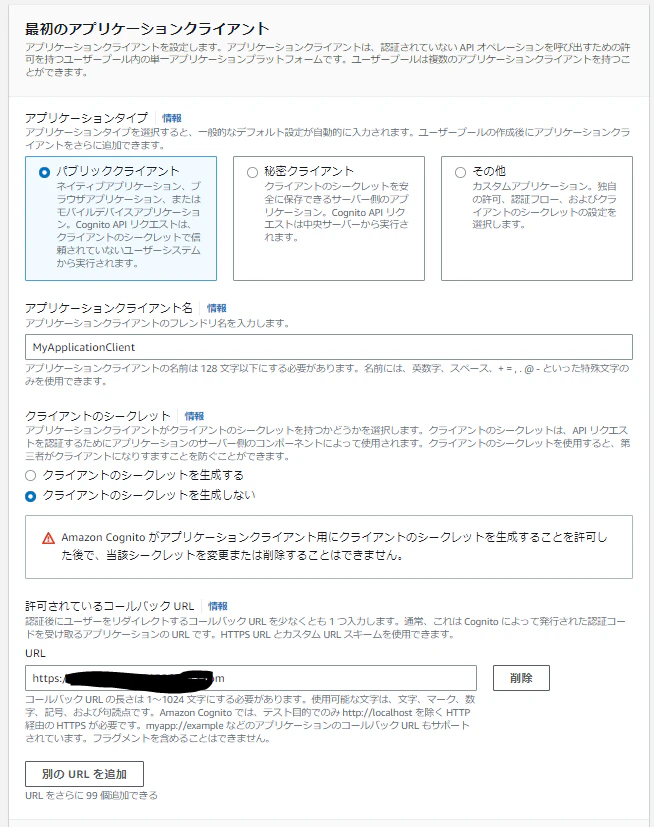This screenshot has height=827, width=654.
Task: Select the 秘密クライアント radio option
Action: [253, 172]
